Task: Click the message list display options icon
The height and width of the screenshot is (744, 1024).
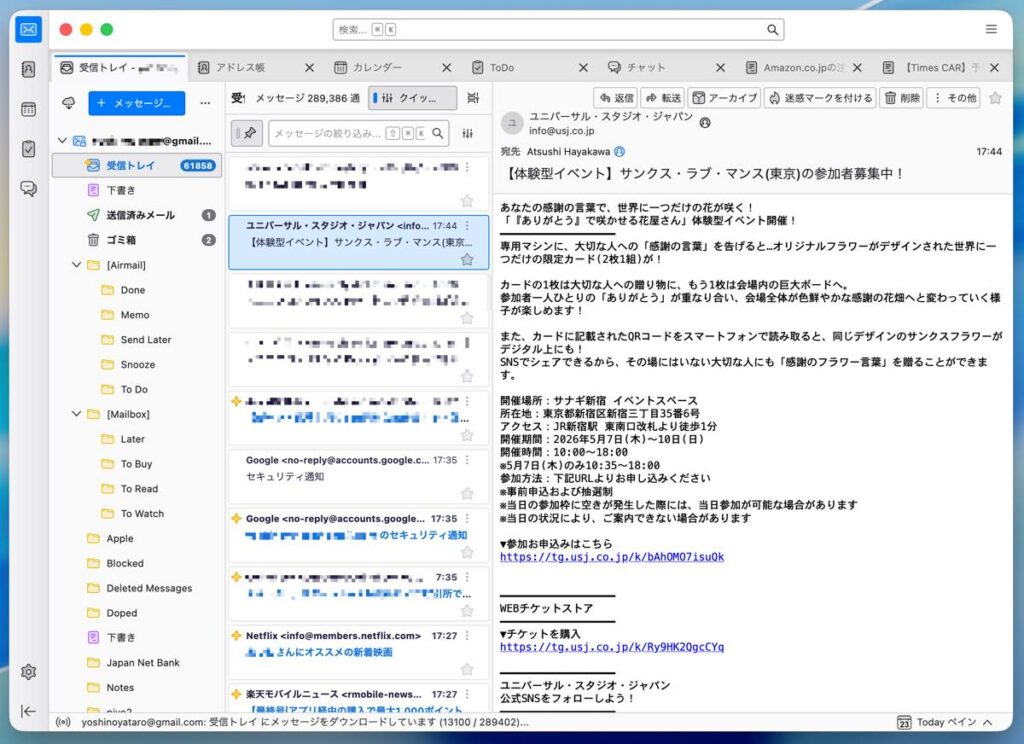Action: tap(473, 98)
